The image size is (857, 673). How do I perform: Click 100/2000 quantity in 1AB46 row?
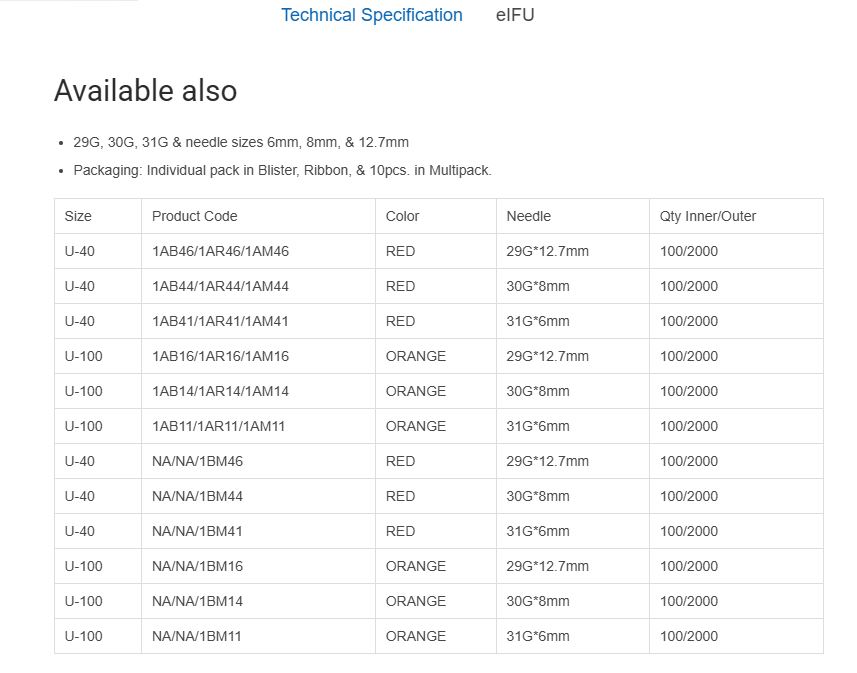click(689, 251)
